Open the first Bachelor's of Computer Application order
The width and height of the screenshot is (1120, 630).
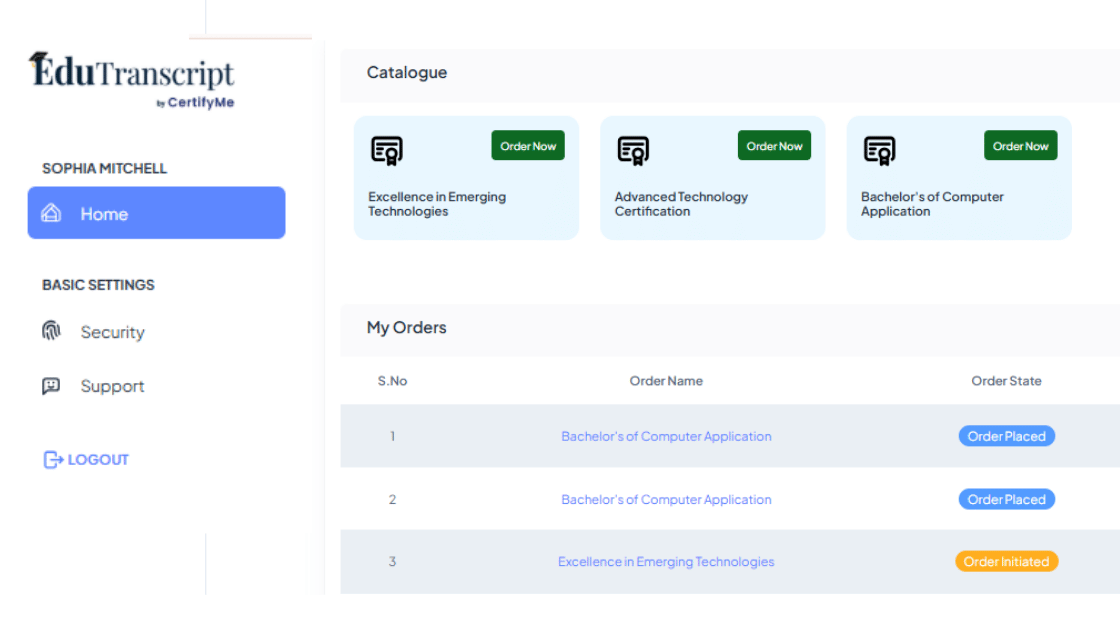click(x=666, y=436)
